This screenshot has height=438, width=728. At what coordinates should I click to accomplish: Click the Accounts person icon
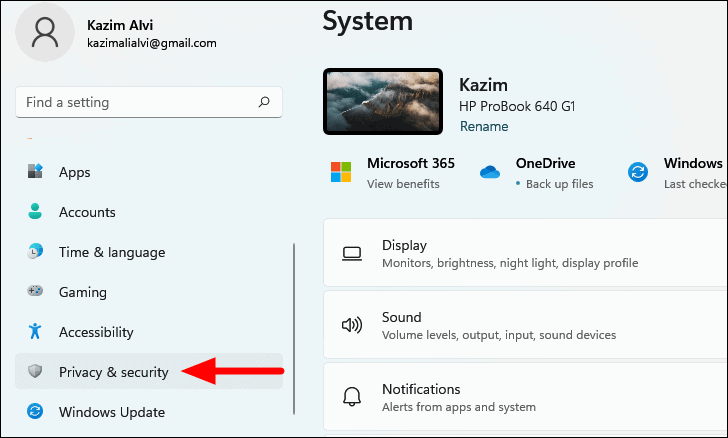click(35, 211)
